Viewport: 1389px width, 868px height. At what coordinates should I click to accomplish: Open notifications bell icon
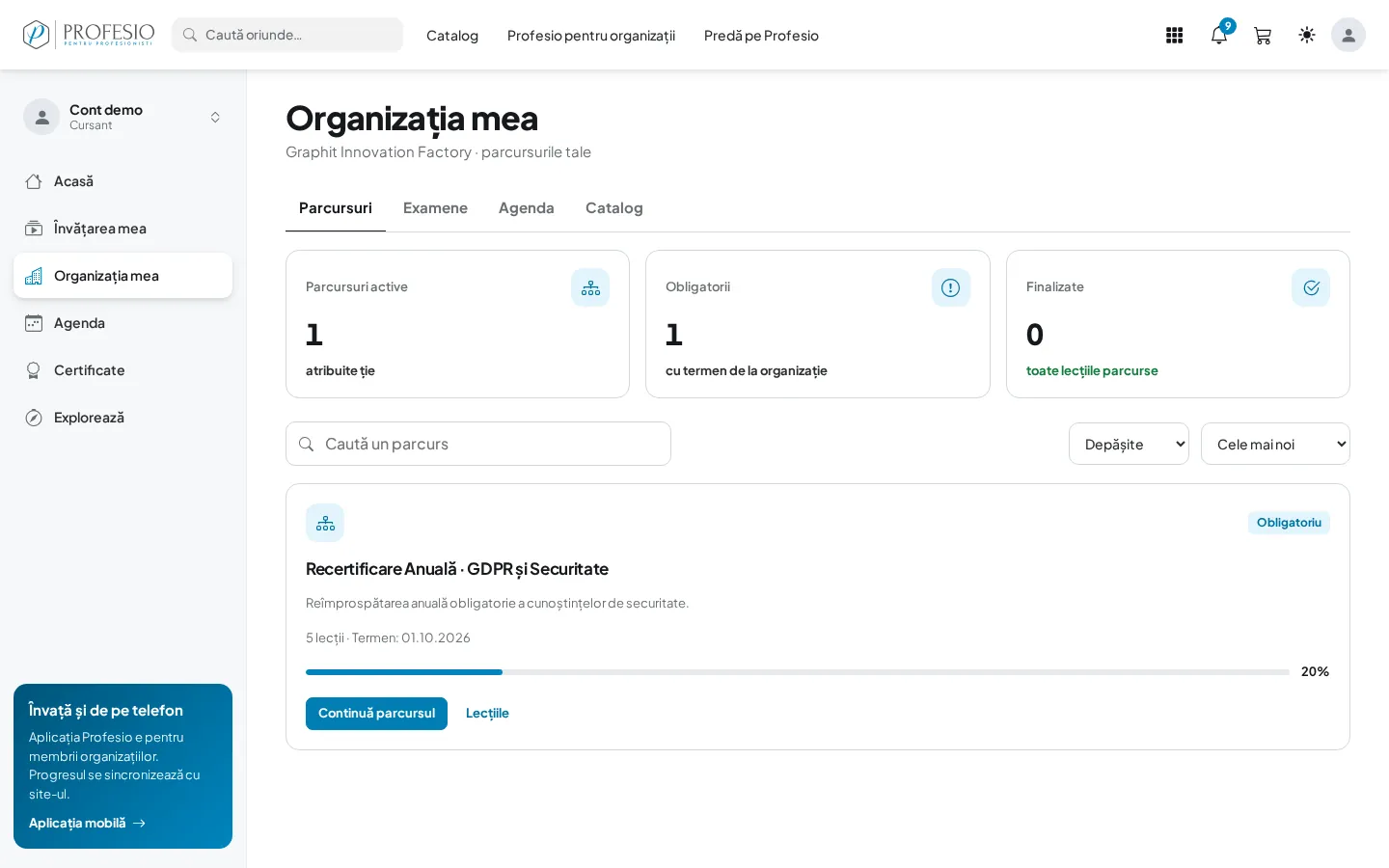1219,36
